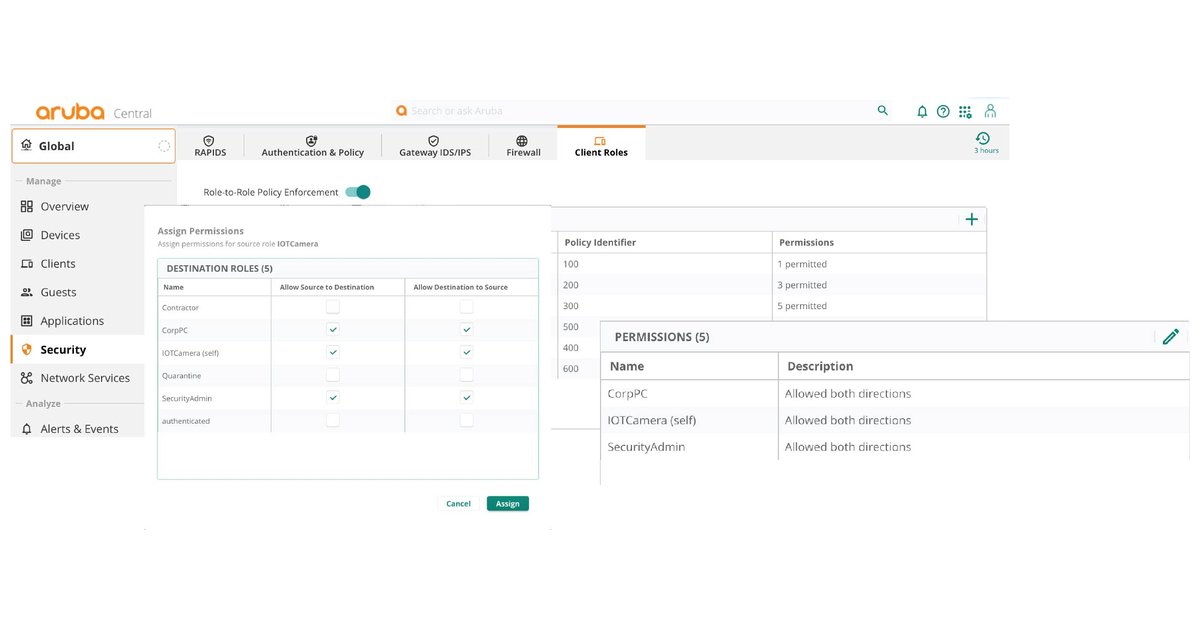Check authenticated Allow Source to Destination
Screen dimensions: 1200x627
[333, 421]
